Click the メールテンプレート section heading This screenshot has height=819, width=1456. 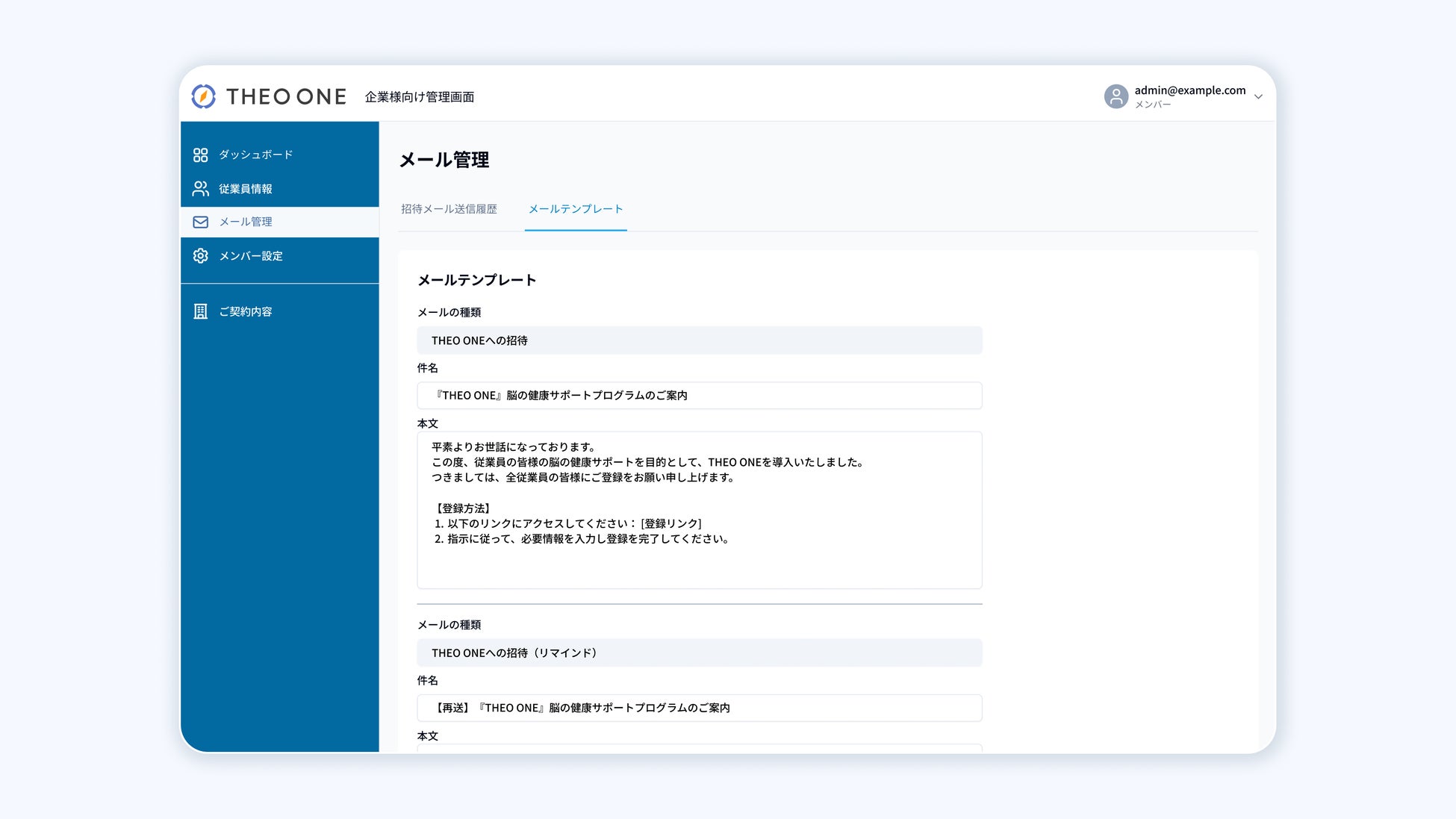[x=476, y=280]
